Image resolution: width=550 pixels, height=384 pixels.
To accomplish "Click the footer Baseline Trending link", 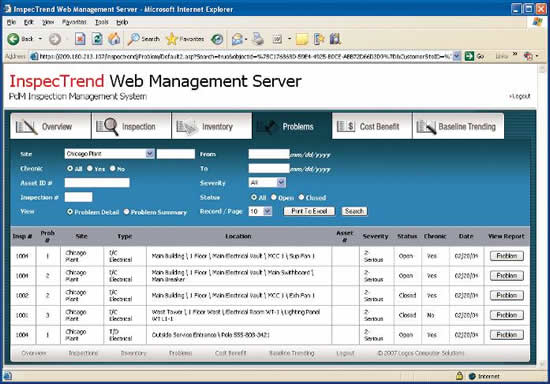I will 291,353.
